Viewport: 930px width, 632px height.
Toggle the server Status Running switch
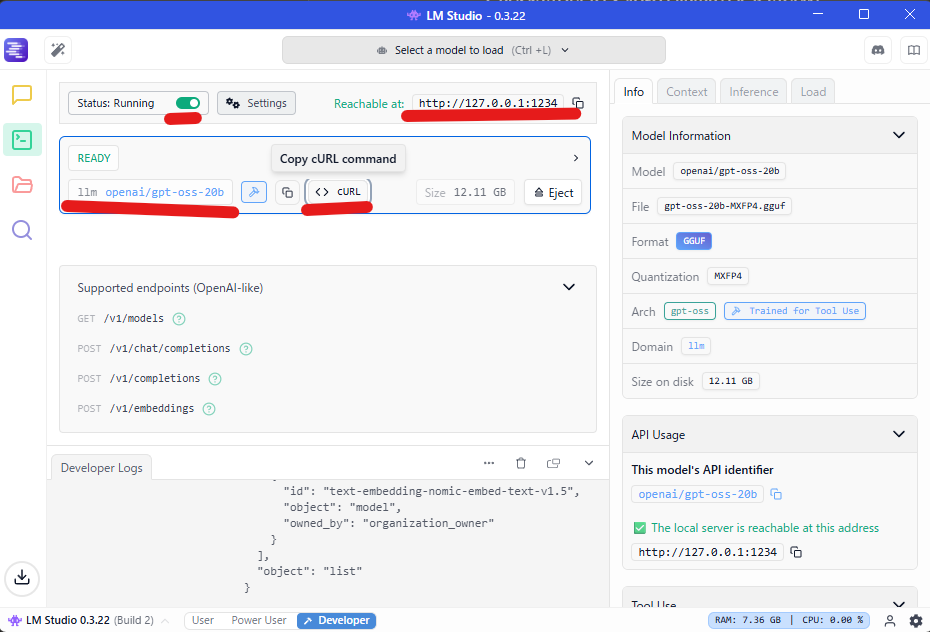(x=187, y=103)
